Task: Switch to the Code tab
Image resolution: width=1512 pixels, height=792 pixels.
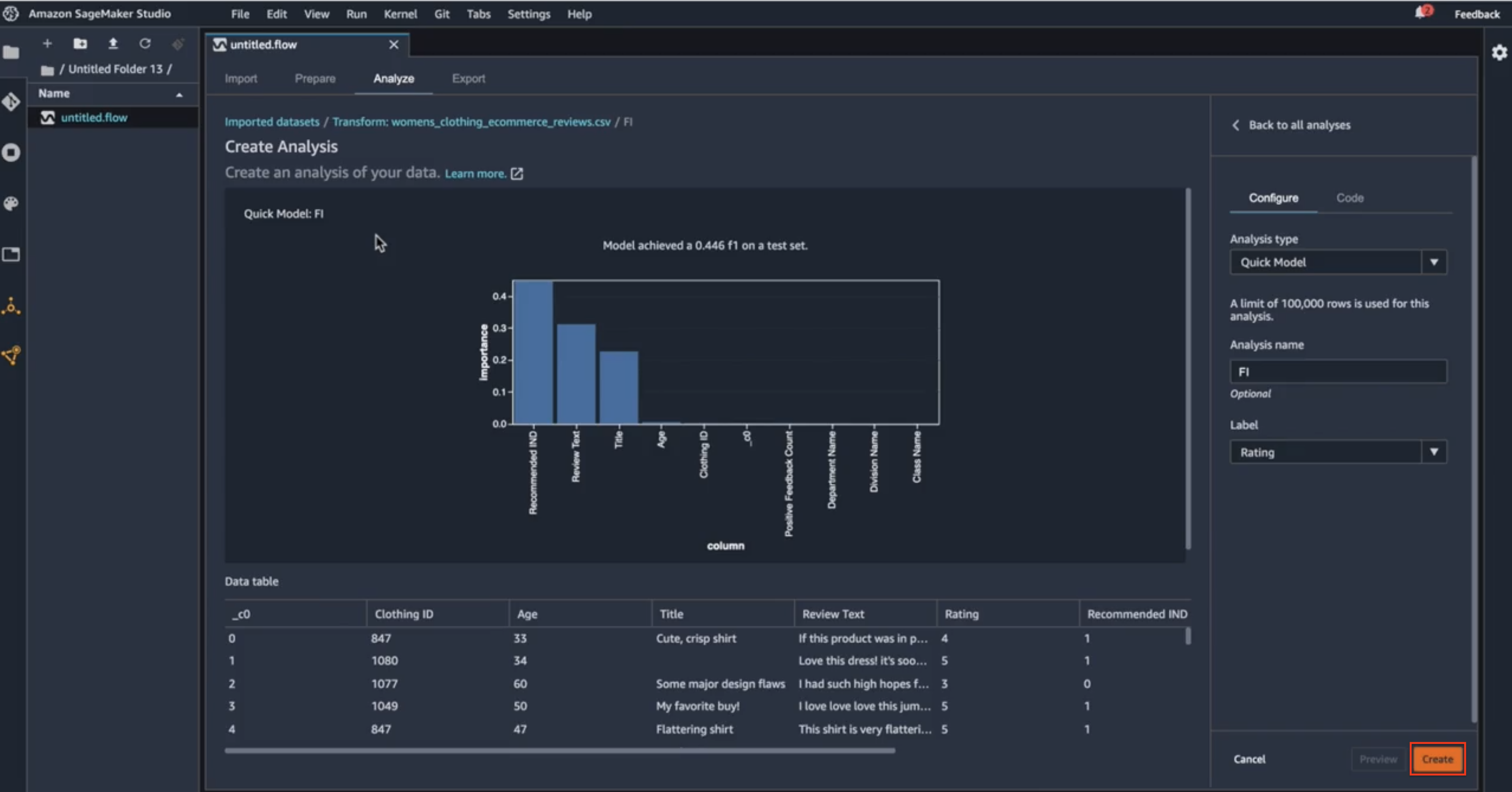Action: pos(1350,198)
